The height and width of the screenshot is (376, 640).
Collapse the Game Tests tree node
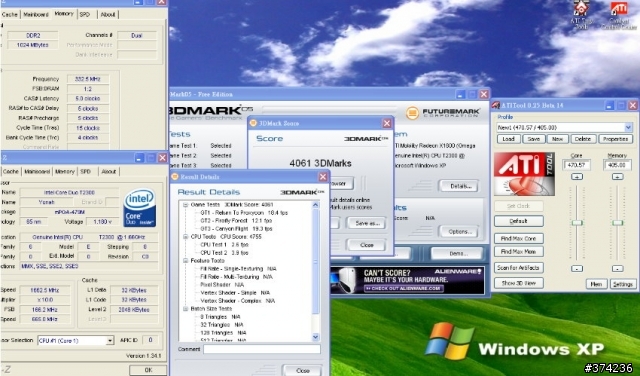(186, 205)
